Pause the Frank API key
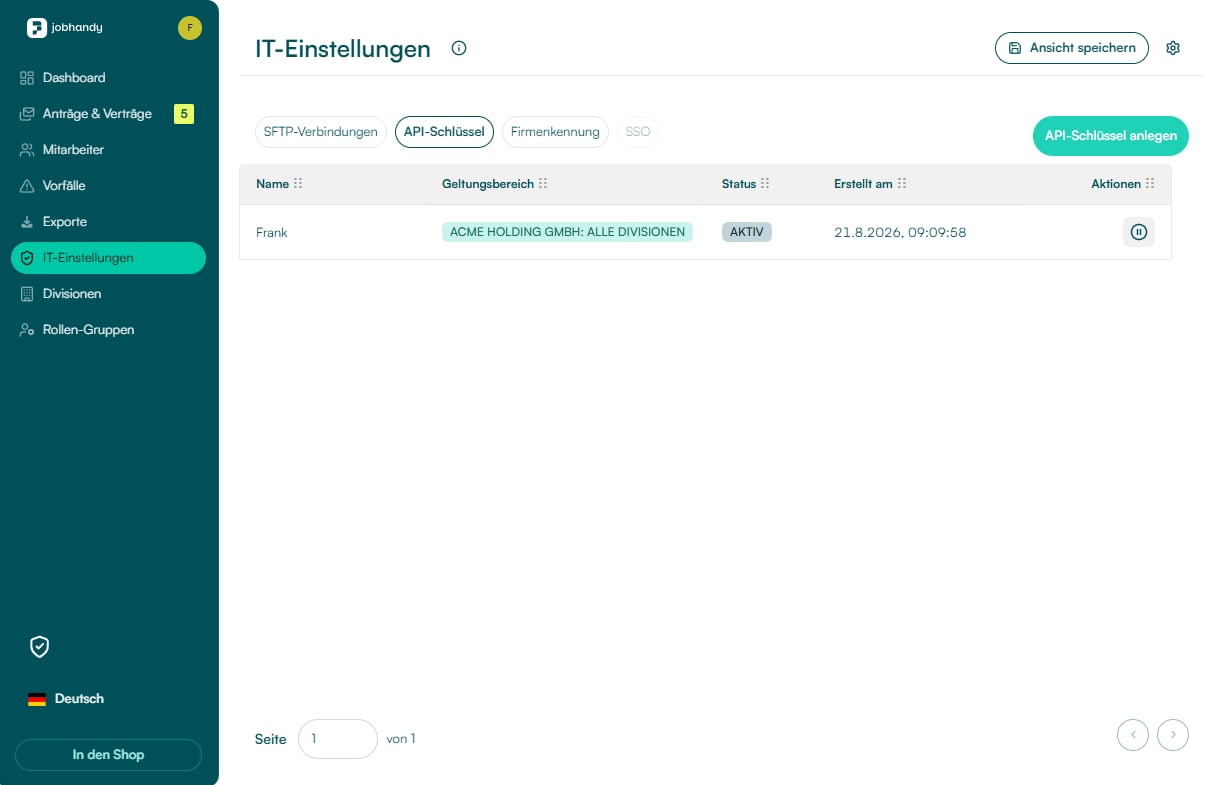1222x785 pixels. pos(1138,232)
